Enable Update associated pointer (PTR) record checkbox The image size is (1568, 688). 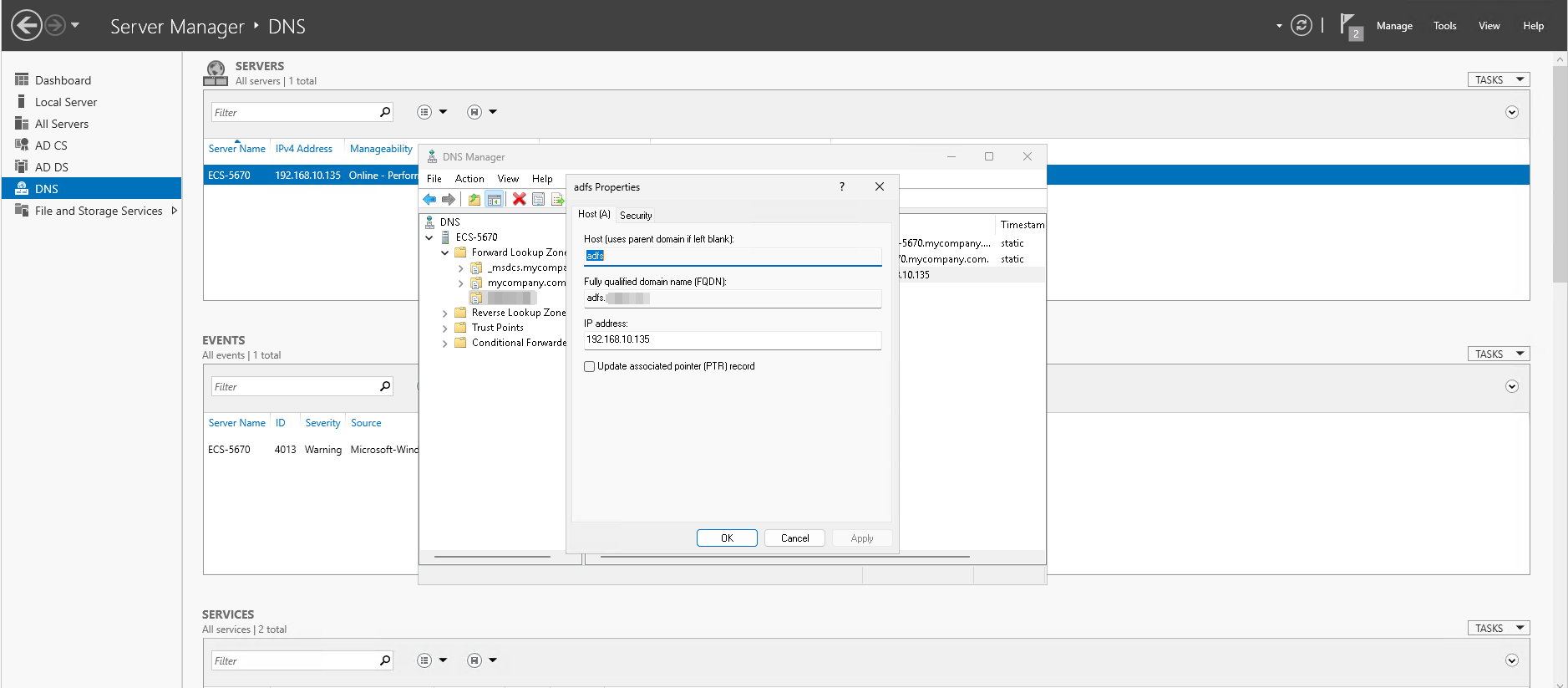[x=590, y=366]
